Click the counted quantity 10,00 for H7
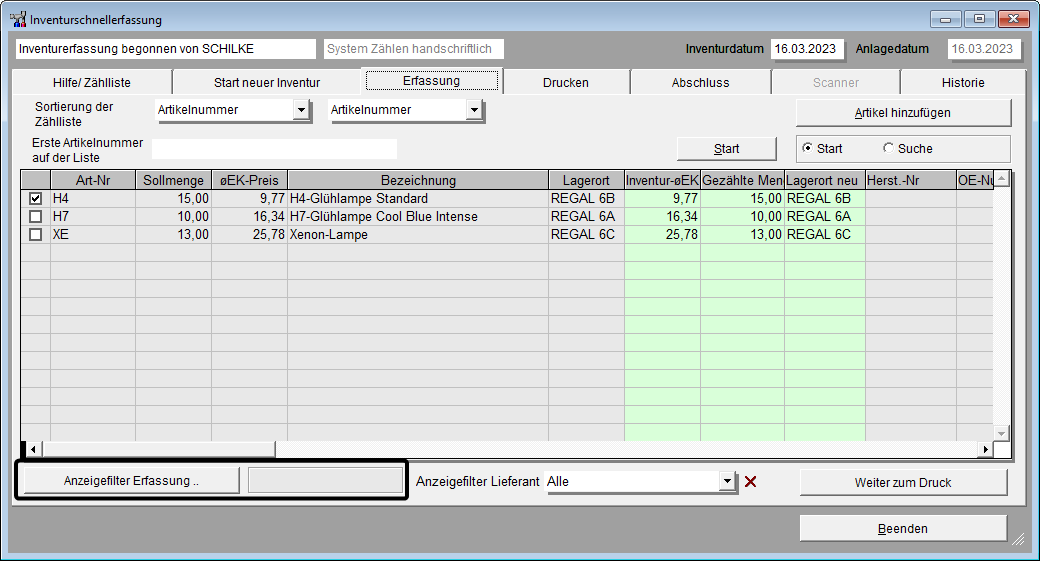1040x561 pixels. [742, 216]
